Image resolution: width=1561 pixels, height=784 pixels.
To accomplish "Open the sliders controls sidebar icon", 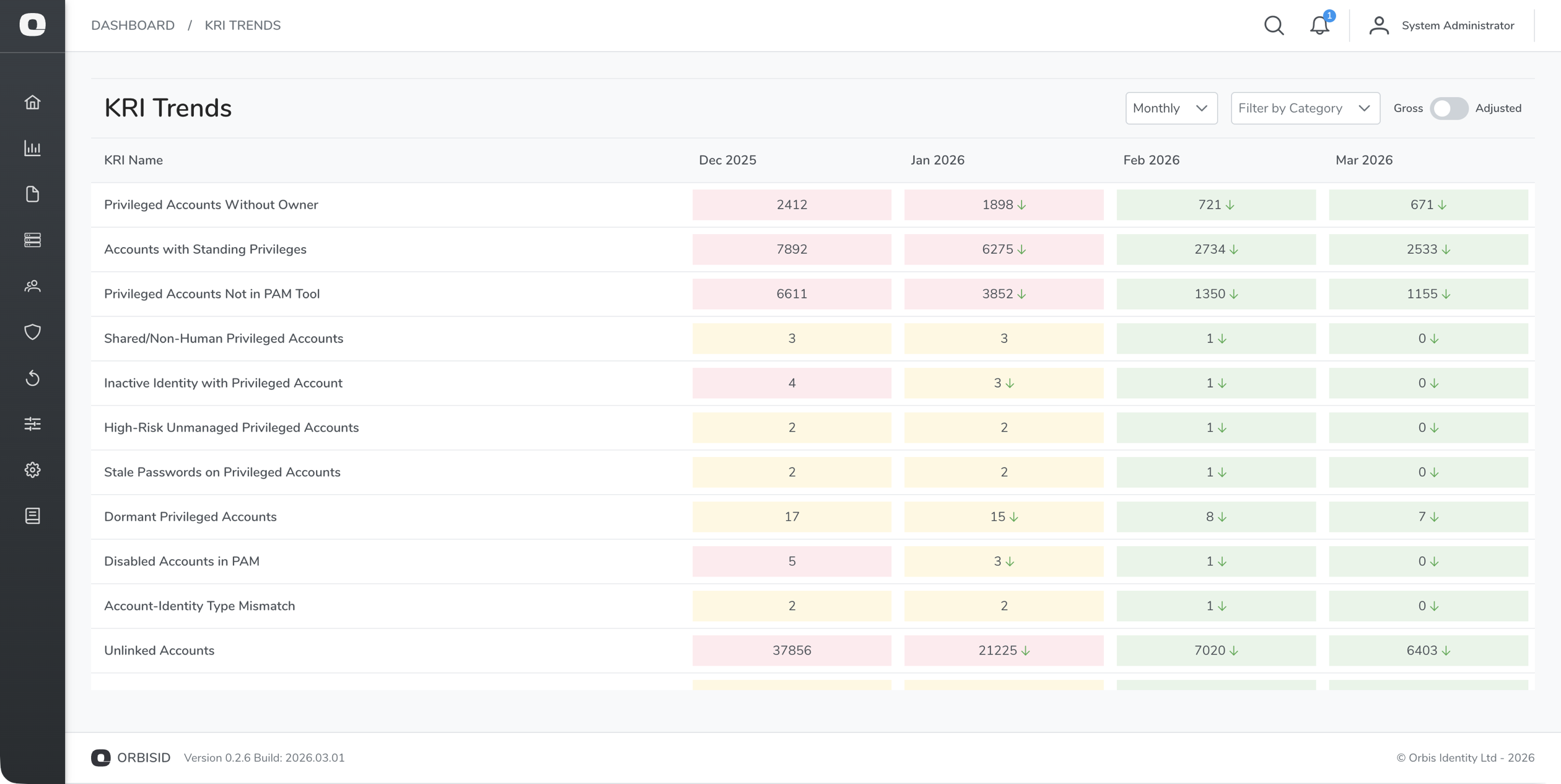I will [x=32, y=424].
